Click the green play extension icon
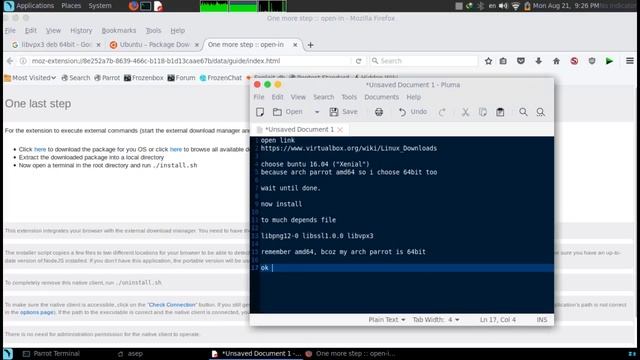The width and height of the screenshot is (640, 360). click(609, 61)
